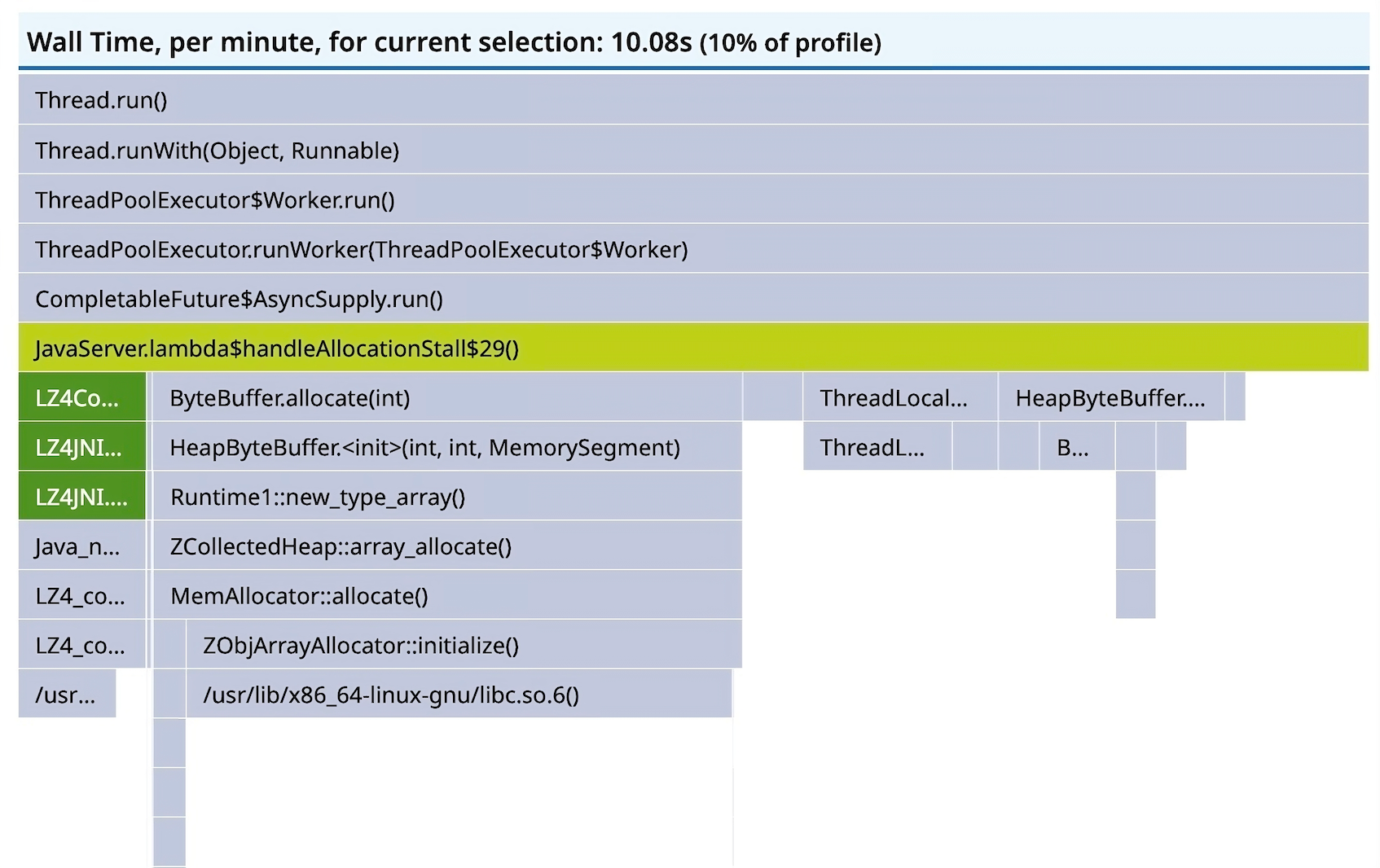
Task: Select Thread.runWith(Object, Runnable) frame
Action: (692, 150)
